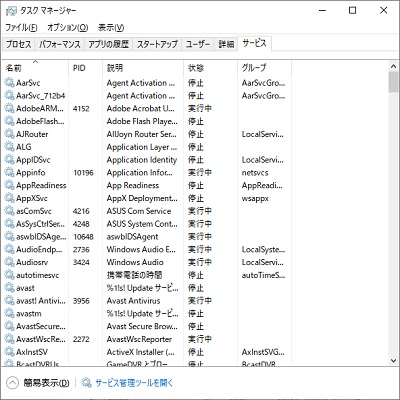Select the wsappx group cell

point(255,198)
